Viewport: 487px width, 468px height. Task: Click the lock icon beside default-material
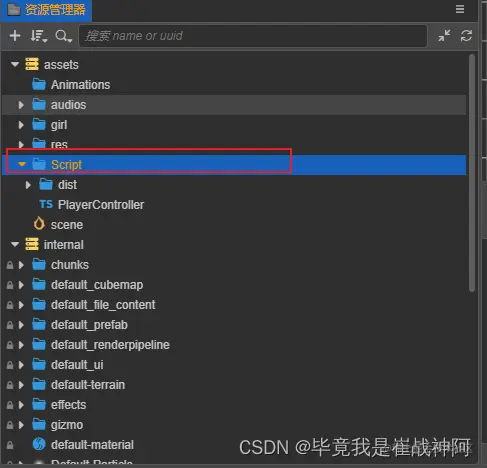pos(10,445)
